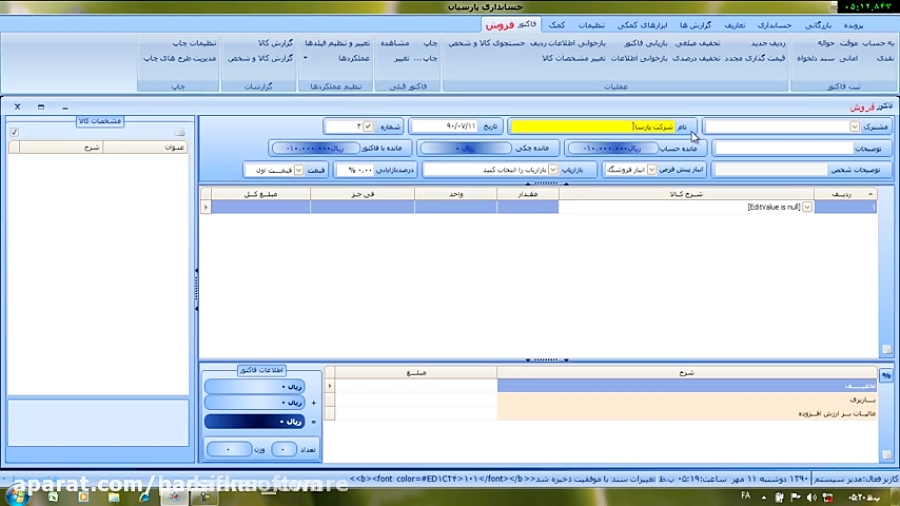Click the Windows Start orb
This screenshot has height=506, width=900.
pyautogui.click(x=19, y=494)
